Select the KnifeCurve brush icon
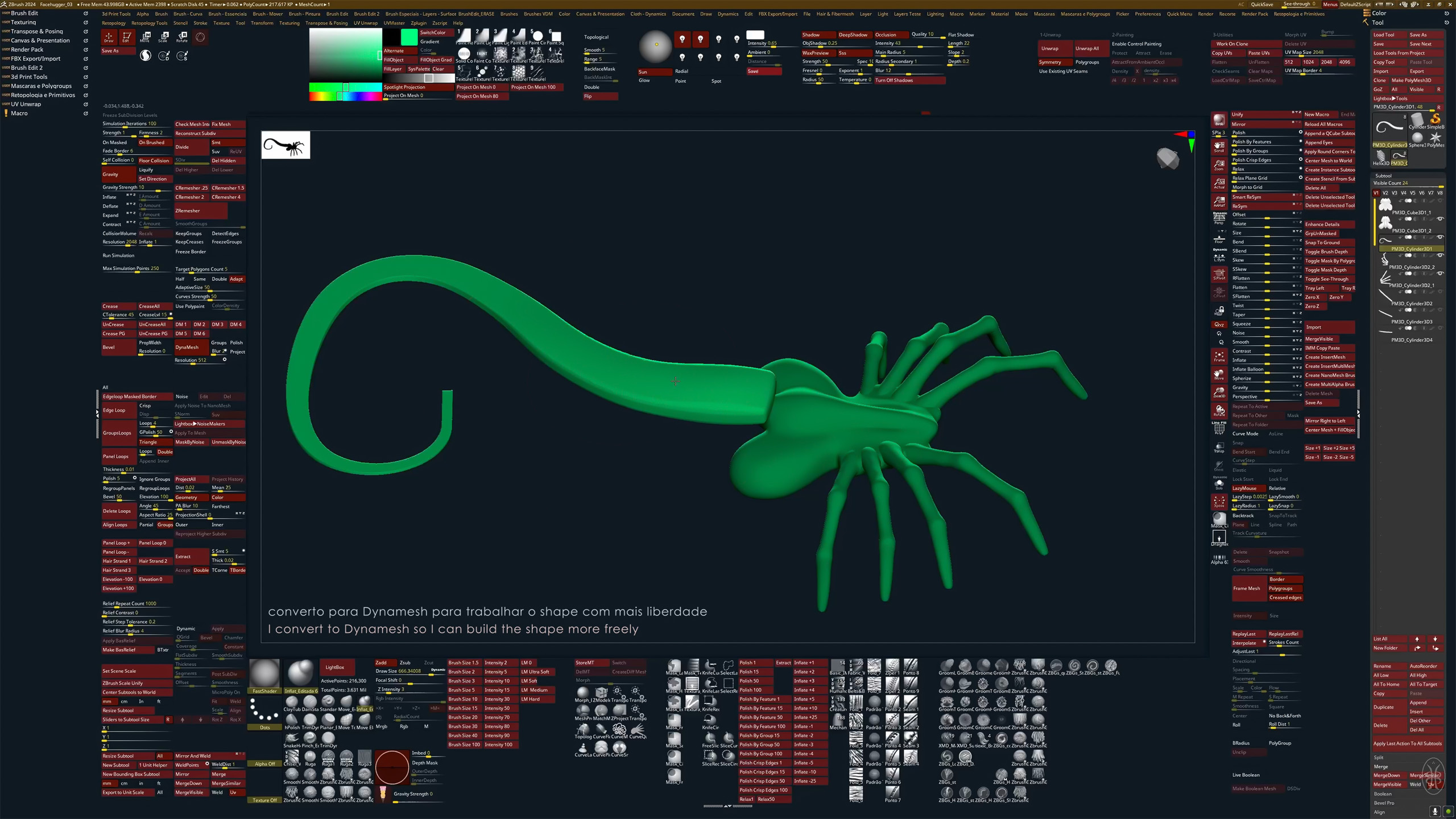The width and height of the screenshot is (1456, 819). click(x=710, y=667)
